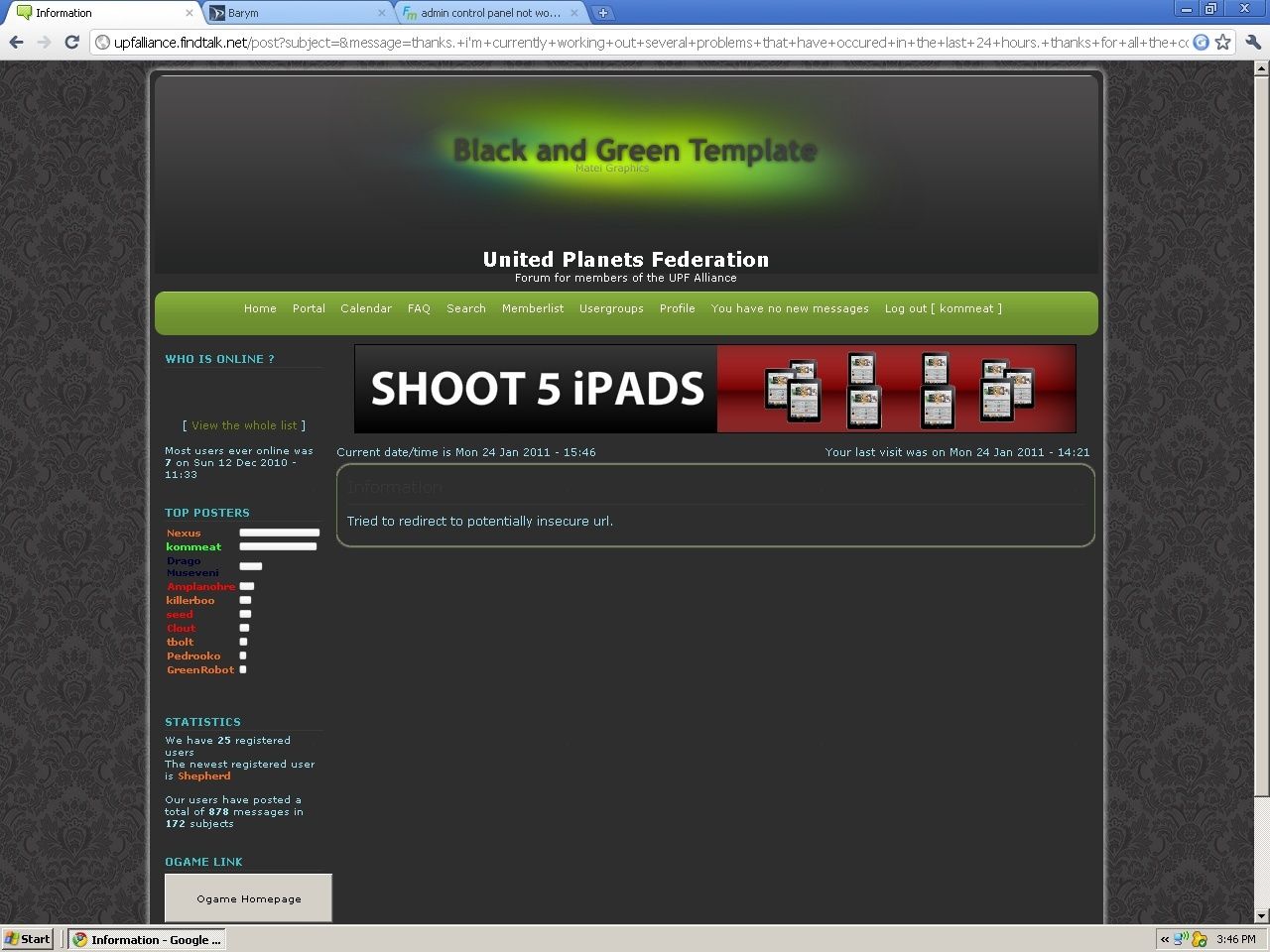Select Information - Google taskbar button
Screen dimensions: 1270x952
tap(147, 939)
